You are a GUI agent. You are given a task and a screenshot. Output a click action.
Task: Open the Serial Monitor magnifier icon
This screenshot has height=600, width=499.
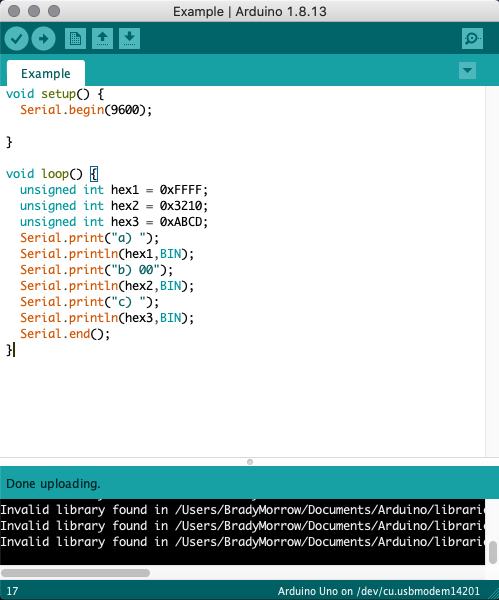click(x=472, y=38)
